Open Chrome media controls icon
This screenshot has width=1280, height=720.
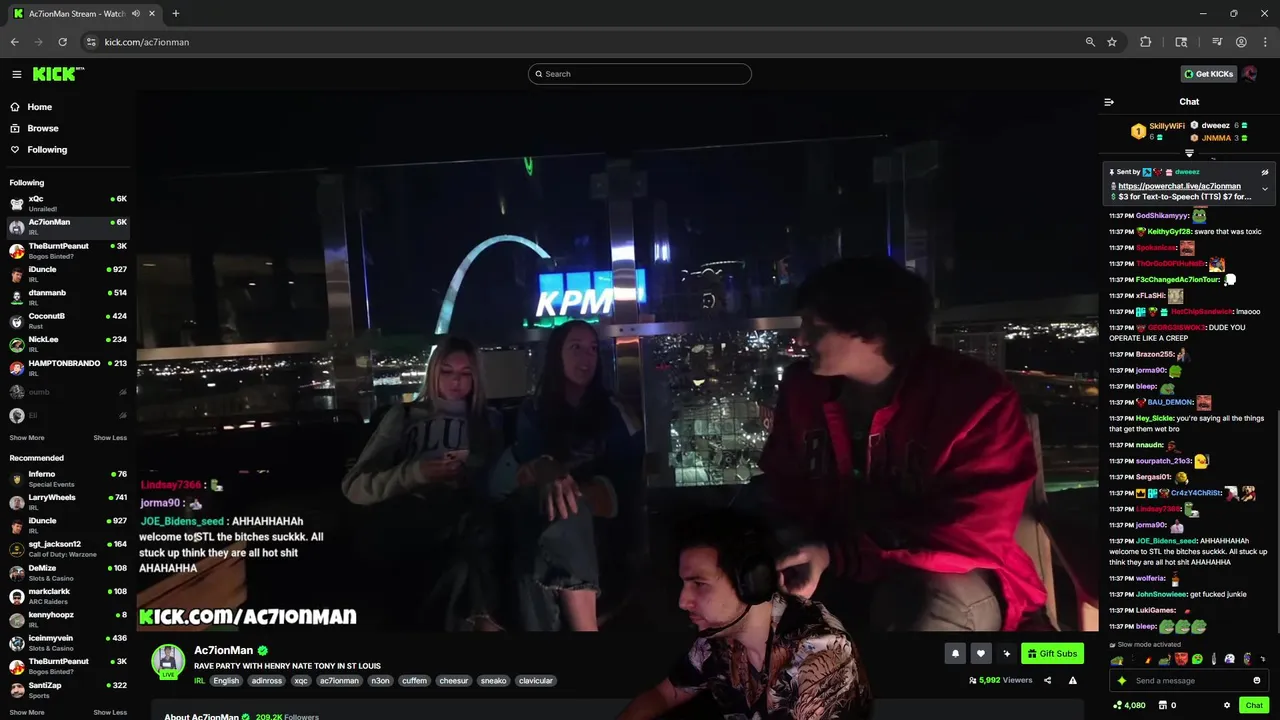pos(1217,42)
